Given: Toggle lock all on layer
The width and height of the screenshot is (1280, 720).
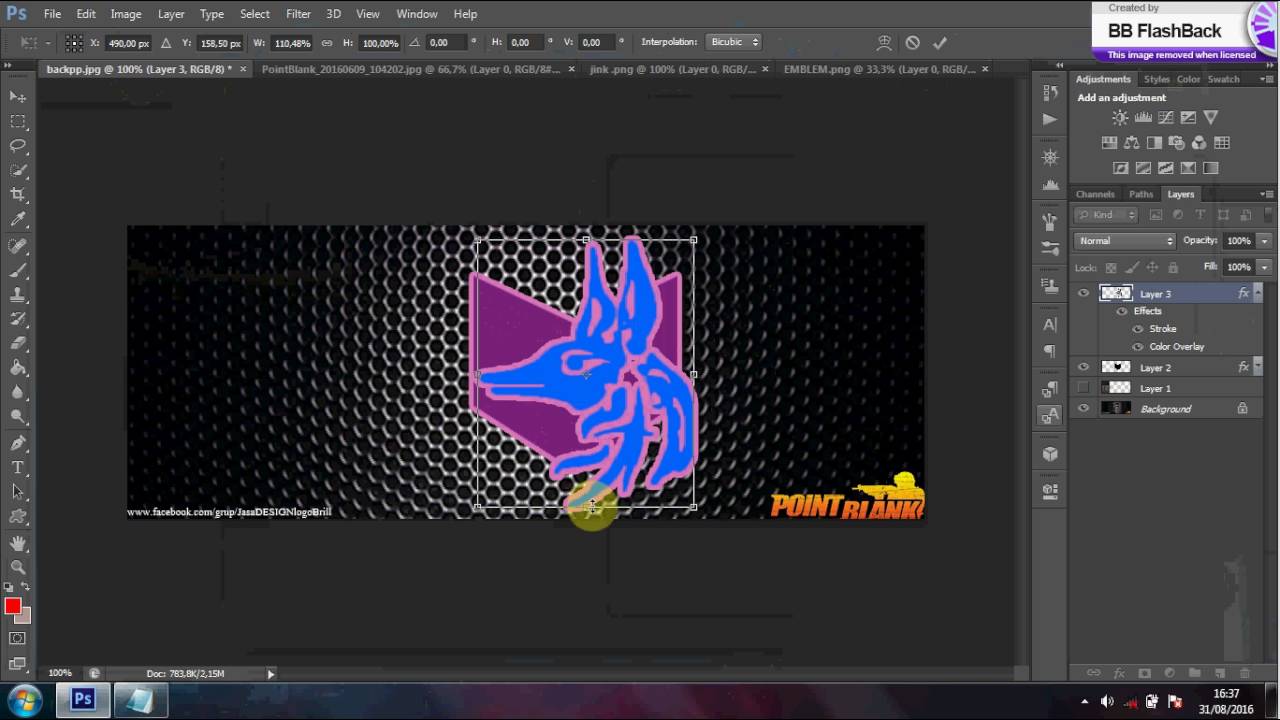Looking at the screenshot, I should [1173, 268].
